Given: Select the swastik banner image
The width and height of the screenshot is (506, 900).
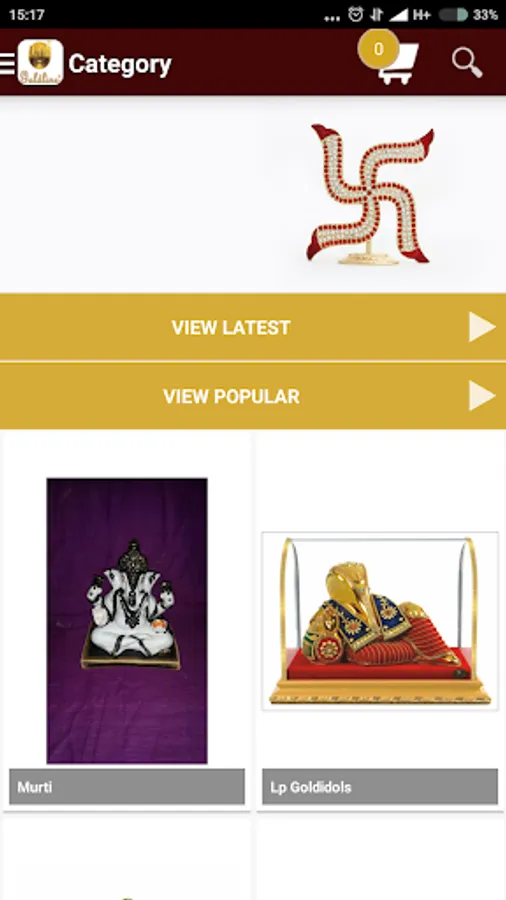Looking at the screenshot, I should tap(370, 194).
